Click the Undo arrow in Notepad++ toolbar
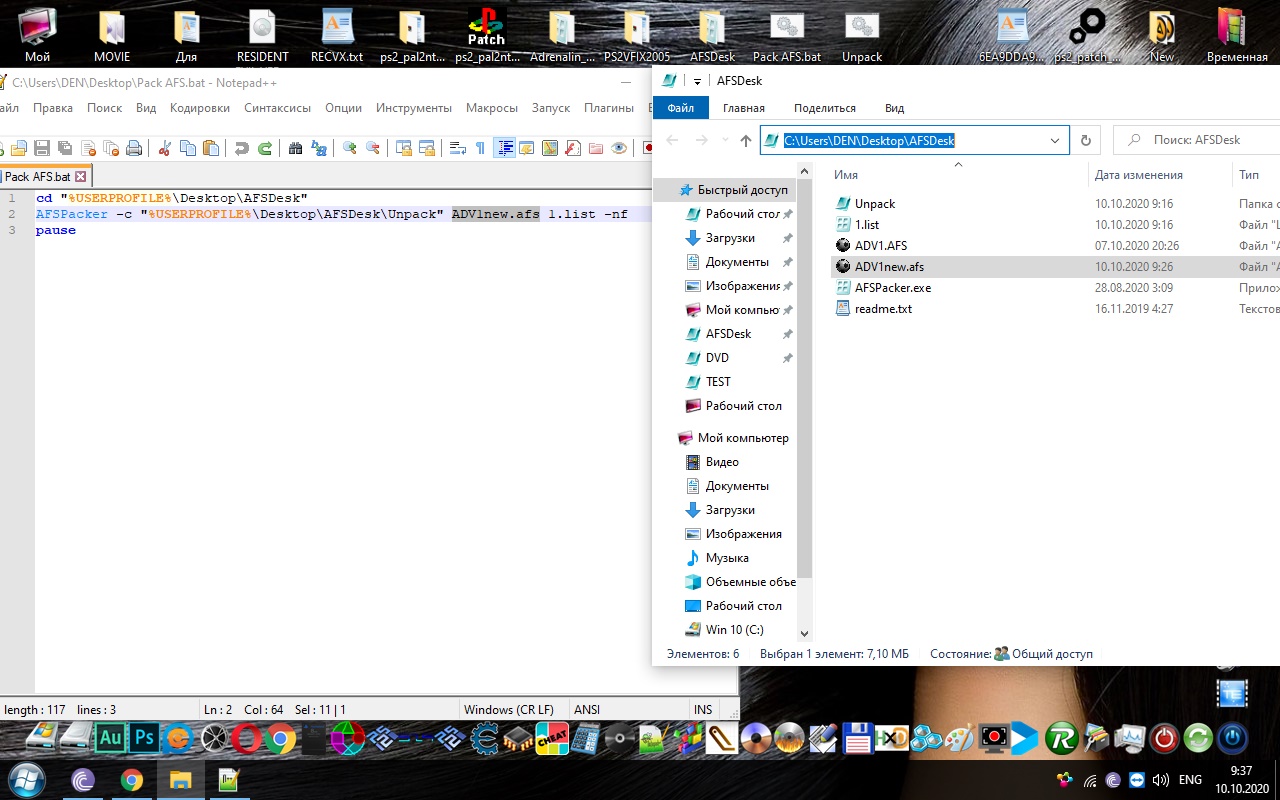This screenshot has height=800, width=1280. (241, 148)
